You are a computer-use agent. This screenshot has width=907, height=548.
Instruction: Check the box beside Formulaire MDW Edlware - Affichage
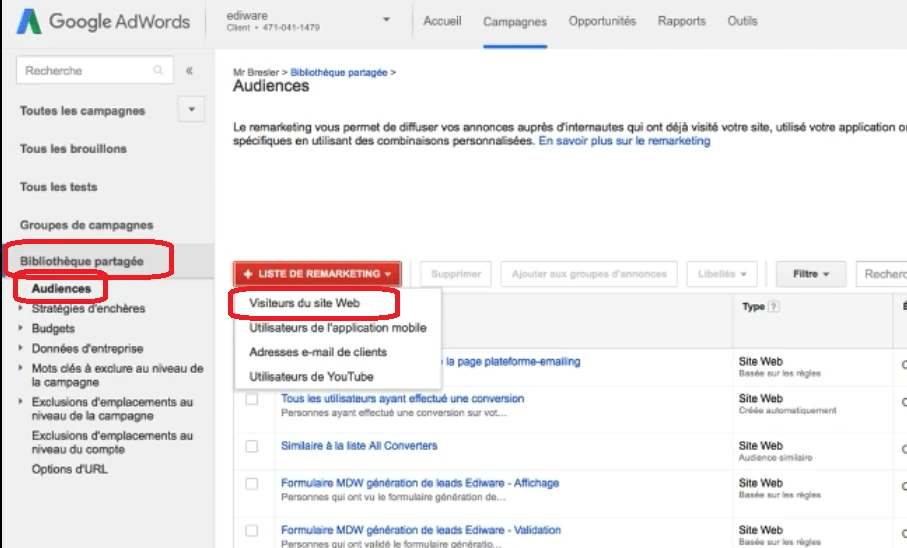[x=252, y=484]
